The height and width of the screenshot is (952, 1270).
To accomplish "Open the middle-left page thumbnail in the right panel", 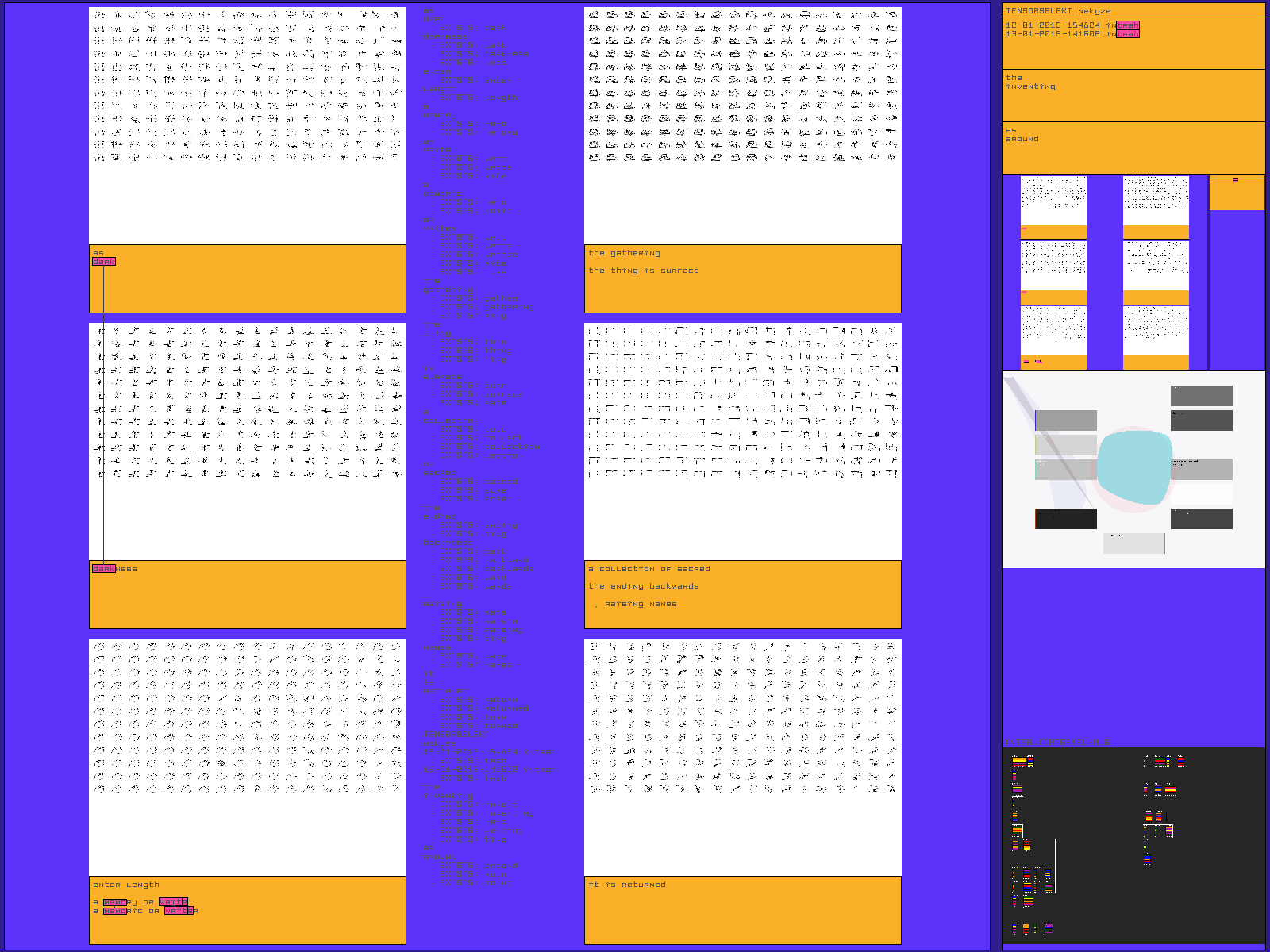I will click(x=1053, y=271).
